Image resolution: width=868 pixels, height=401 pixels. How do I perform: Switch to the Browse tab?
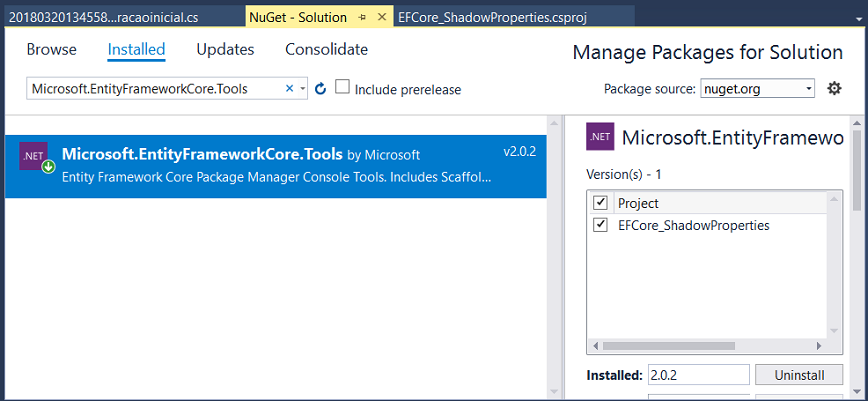51,49
